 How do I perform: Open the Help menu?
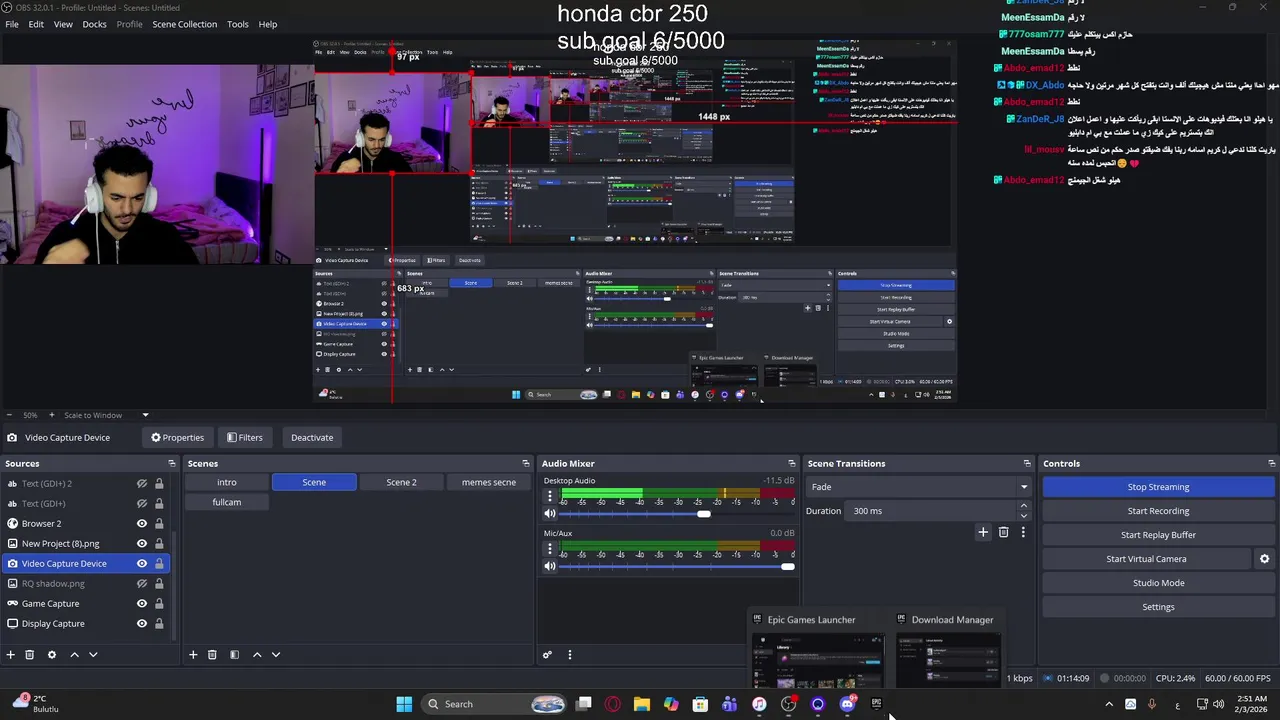[268, 24]
